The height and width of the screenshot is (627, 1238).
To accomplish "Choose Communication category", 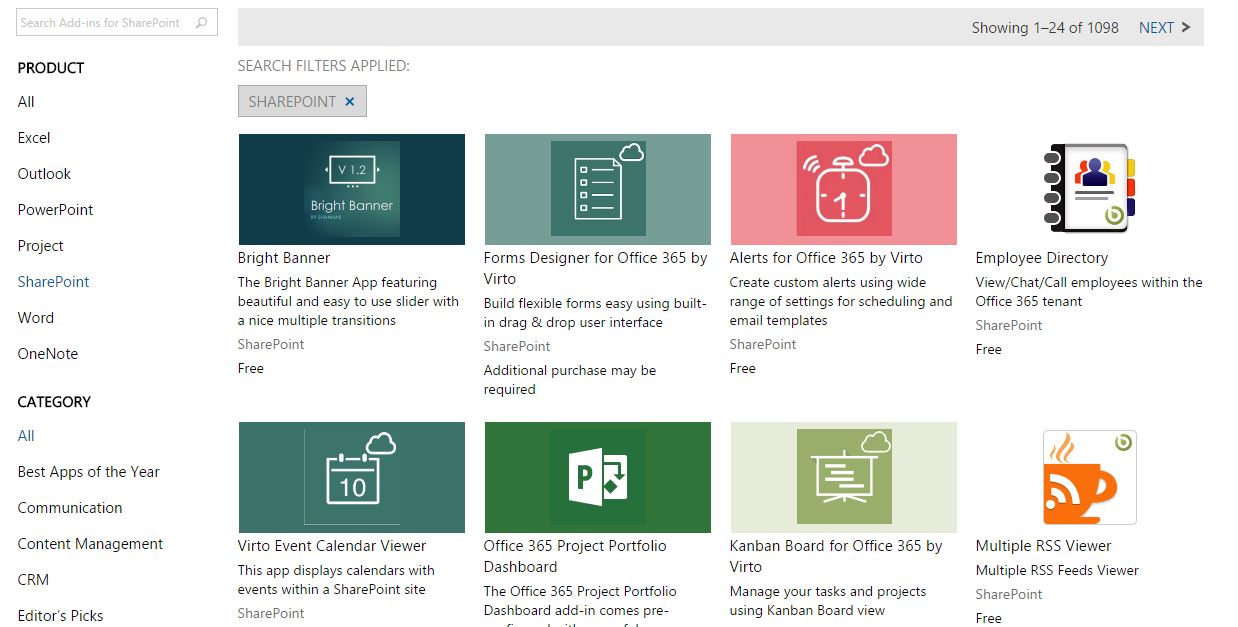I will 70,508.
